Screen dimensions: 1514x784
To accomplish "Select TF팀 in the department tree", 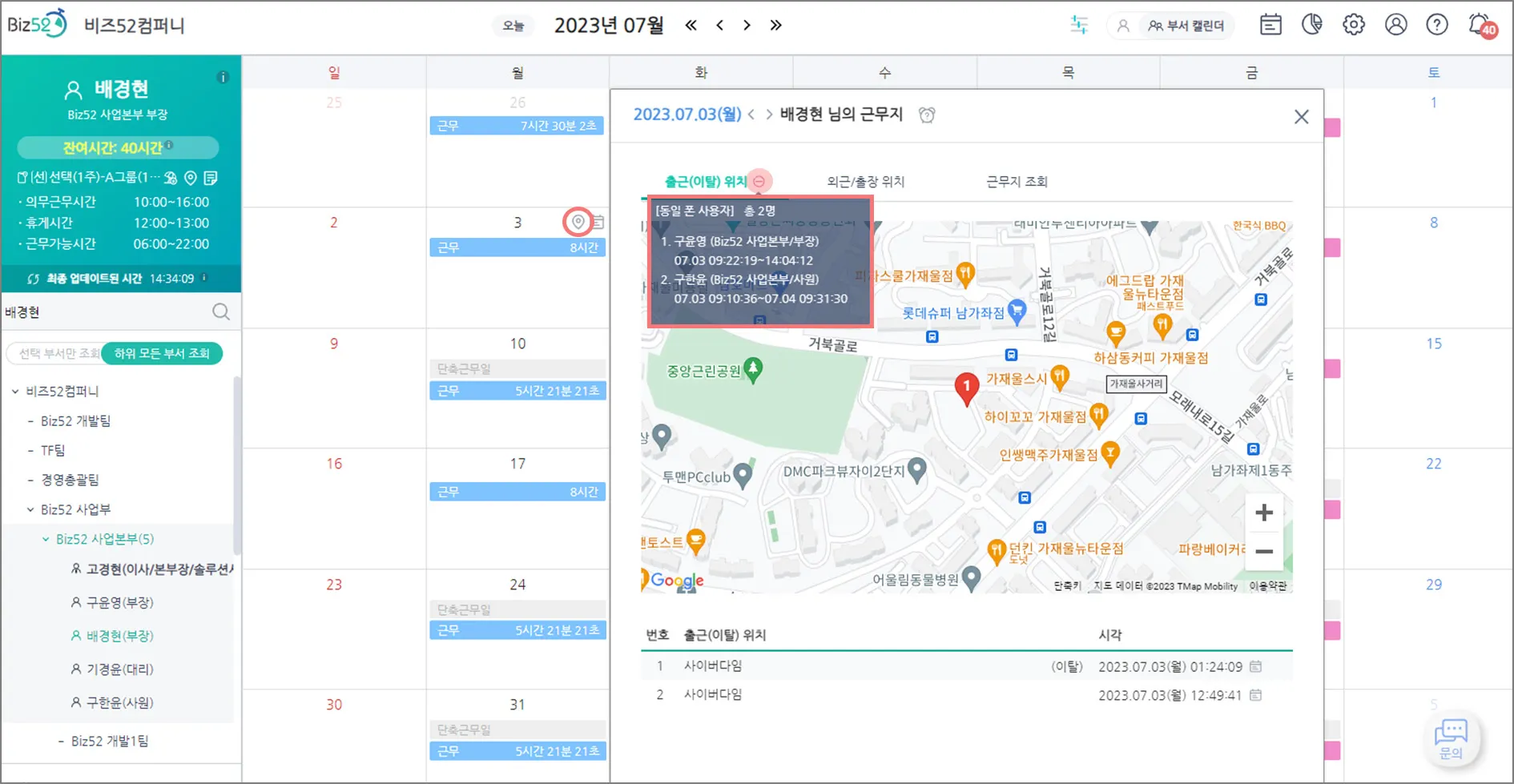I will (x=53, y=450).
